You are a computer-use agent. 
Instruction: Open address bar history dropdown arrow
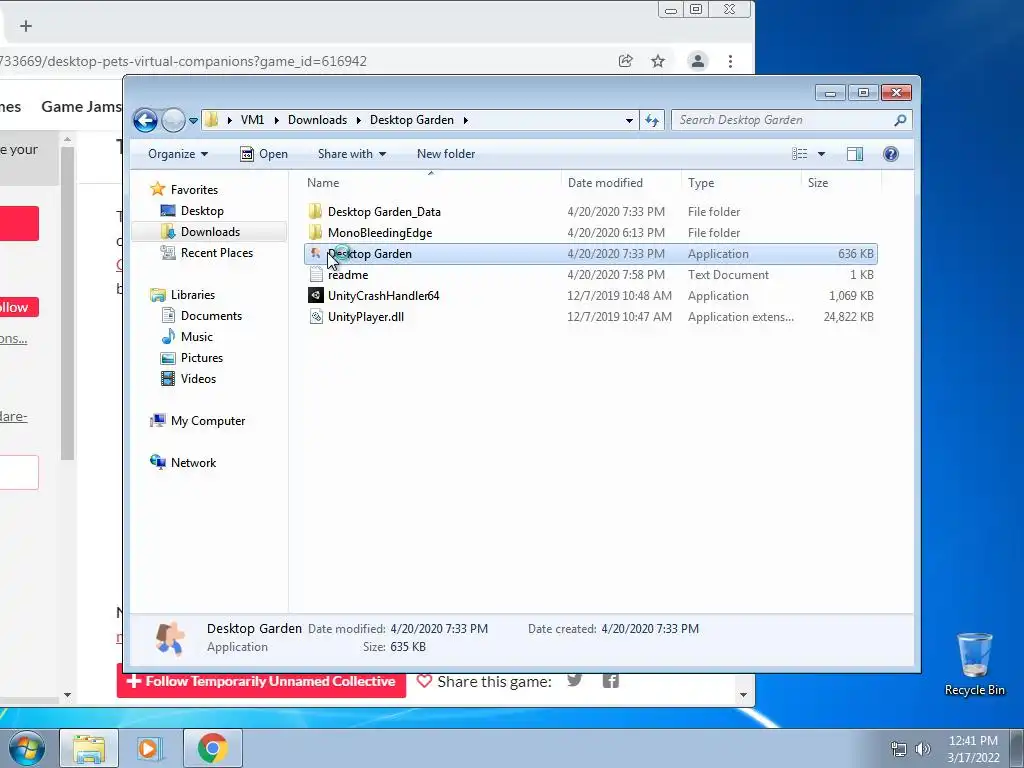click(629, 120)
